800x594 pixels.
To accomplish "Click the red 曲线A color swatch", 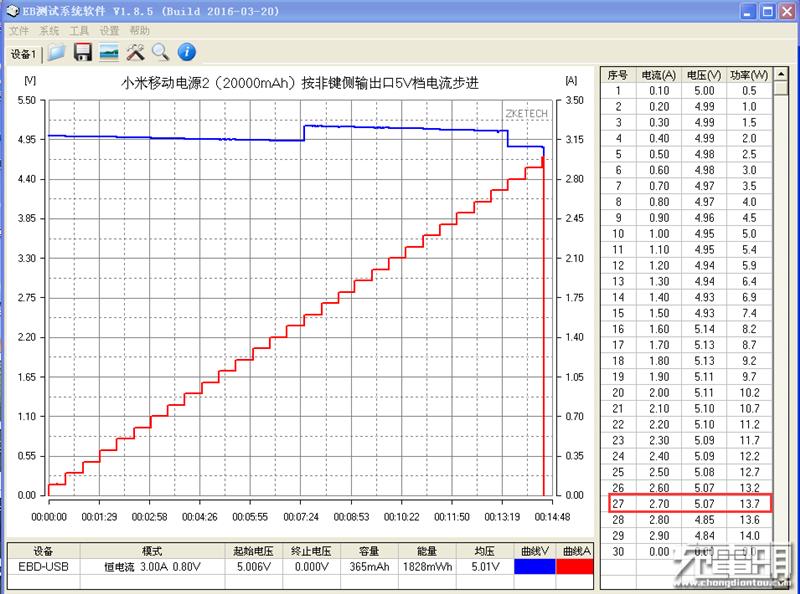I will pos(574,566).
